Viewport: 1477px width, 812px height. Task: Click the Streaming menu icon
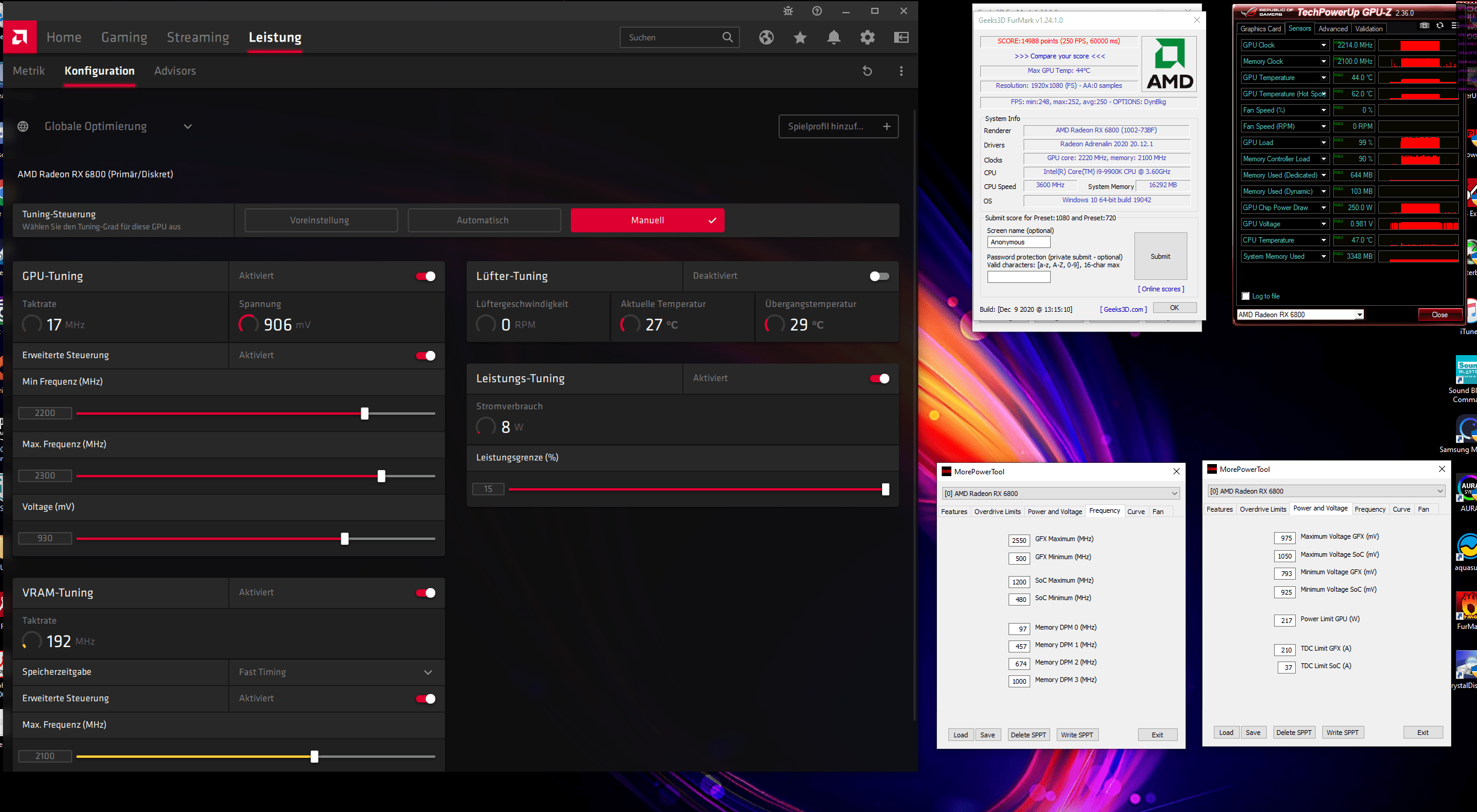[198, 37]
